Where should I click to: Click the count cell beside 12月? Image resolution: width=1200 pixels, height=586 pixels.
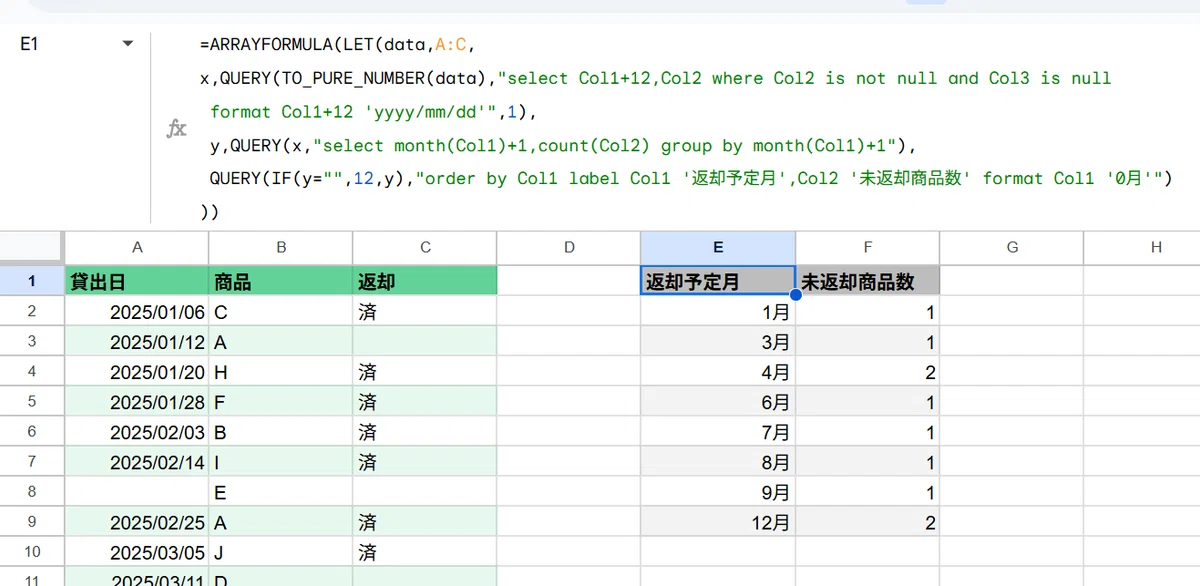(868, 521)
